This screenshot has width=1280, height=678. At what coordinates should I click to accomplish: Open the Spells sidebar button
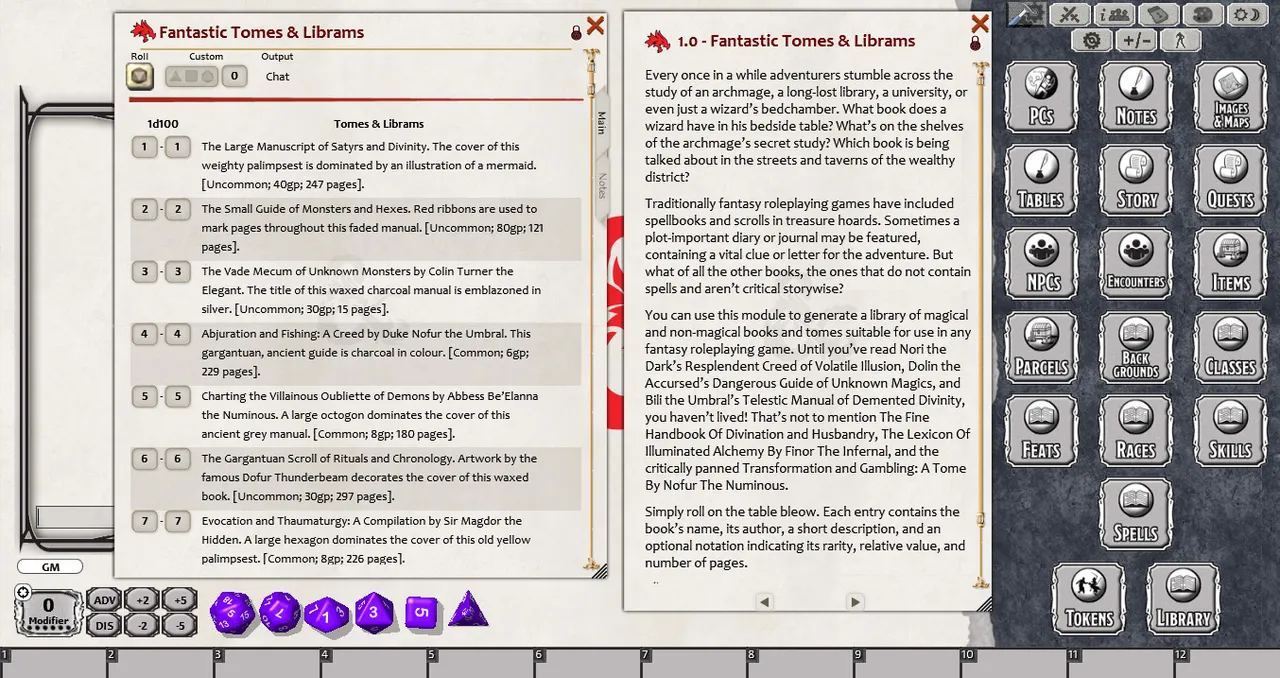coord(1135,515)
